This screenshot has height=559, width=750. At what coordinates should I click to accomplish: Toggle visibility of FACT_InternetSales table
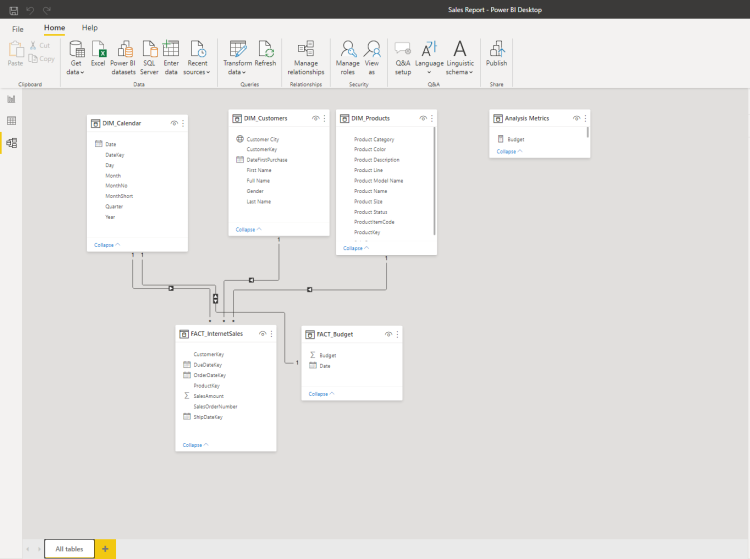click(x=263, y=334)
